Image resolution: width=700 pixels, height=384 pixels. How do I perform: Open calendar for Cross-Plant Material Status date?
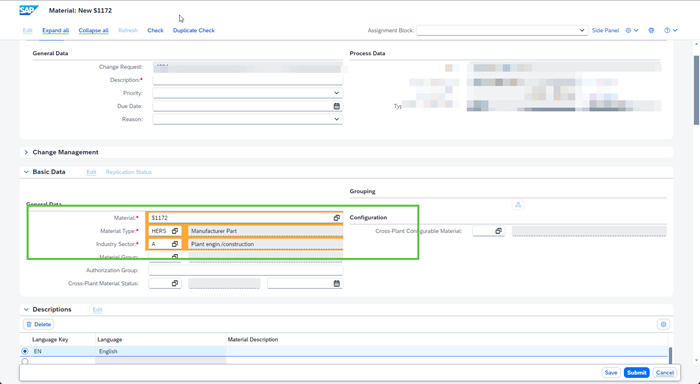337,284
